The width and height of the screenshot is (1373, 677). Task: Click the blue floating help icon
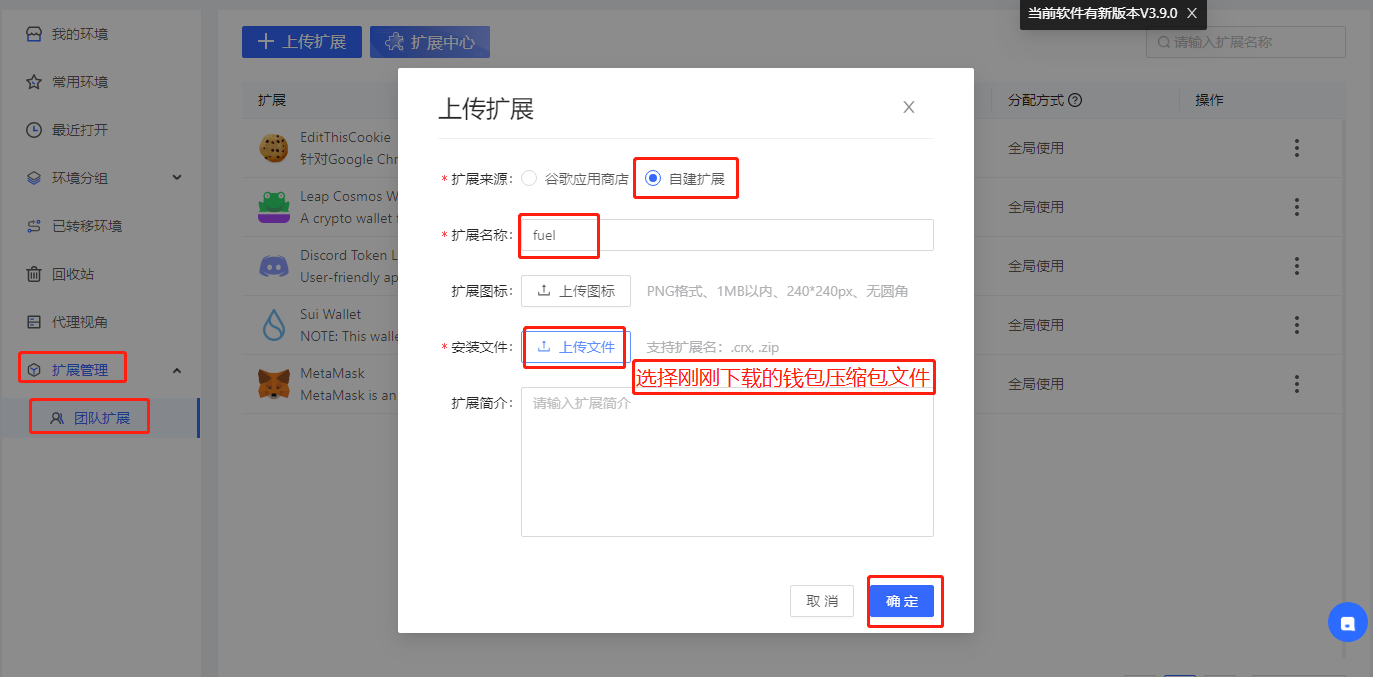(x=1347, y=622)
